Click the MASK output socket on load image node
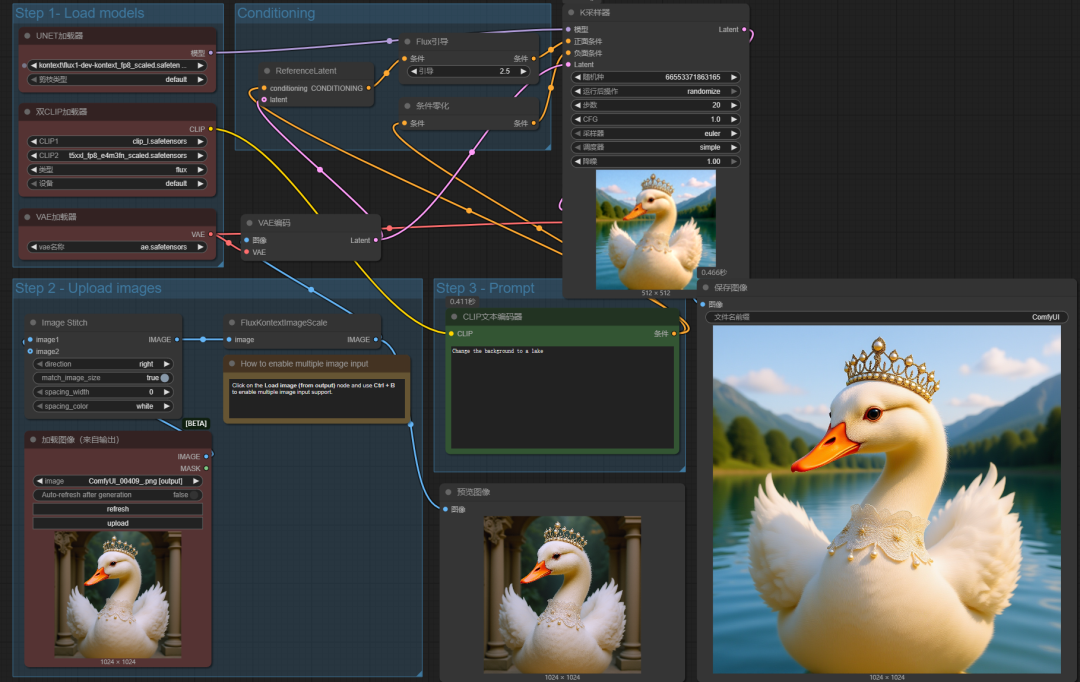Screen dimensions: 1080x682 (x=206, y=468)
